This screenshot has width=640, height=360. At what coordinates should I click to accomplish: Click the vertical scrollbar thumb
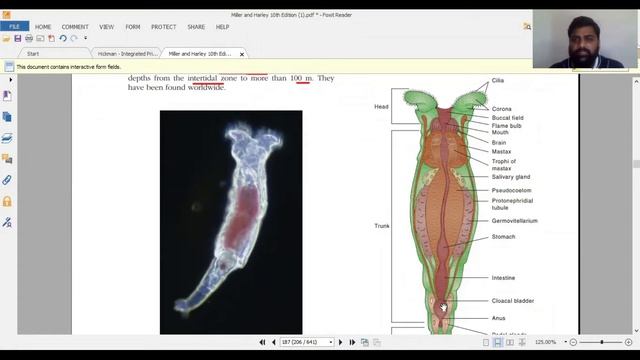(636, 164)
